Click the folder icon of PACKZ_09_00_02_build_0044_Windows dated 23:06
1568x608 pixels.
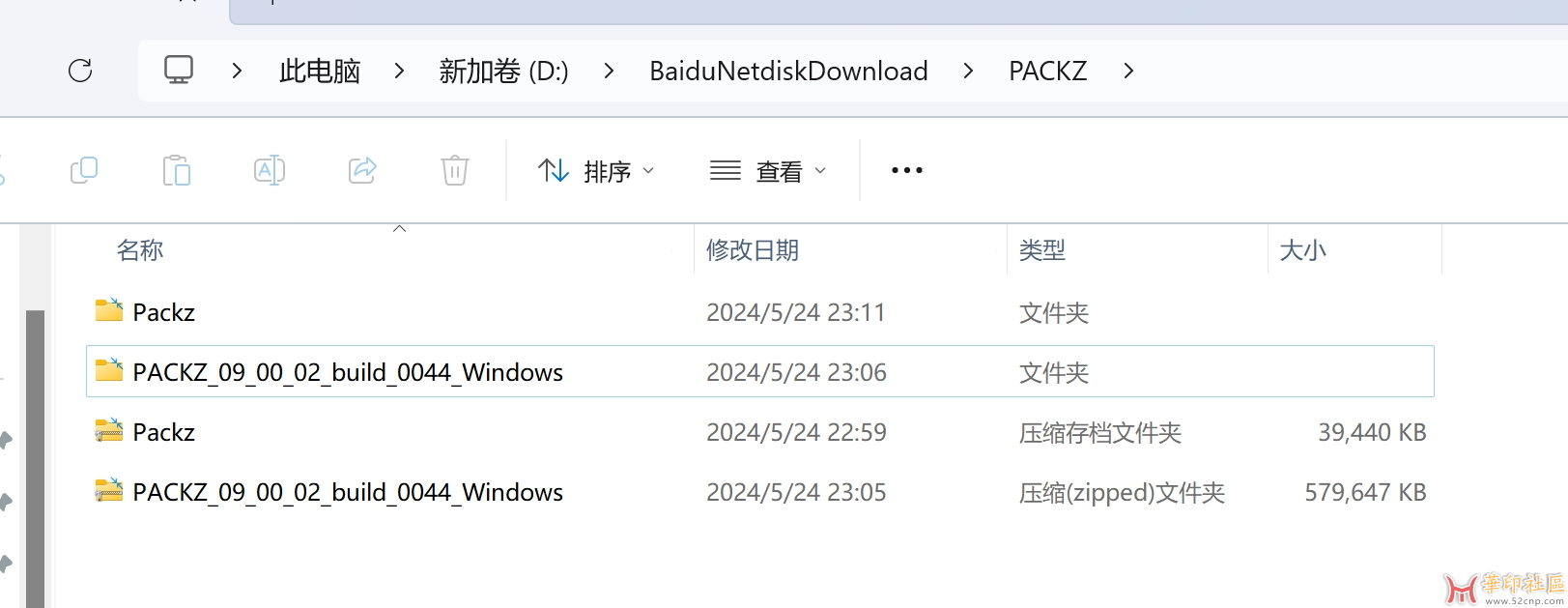[x=109, y=370]
